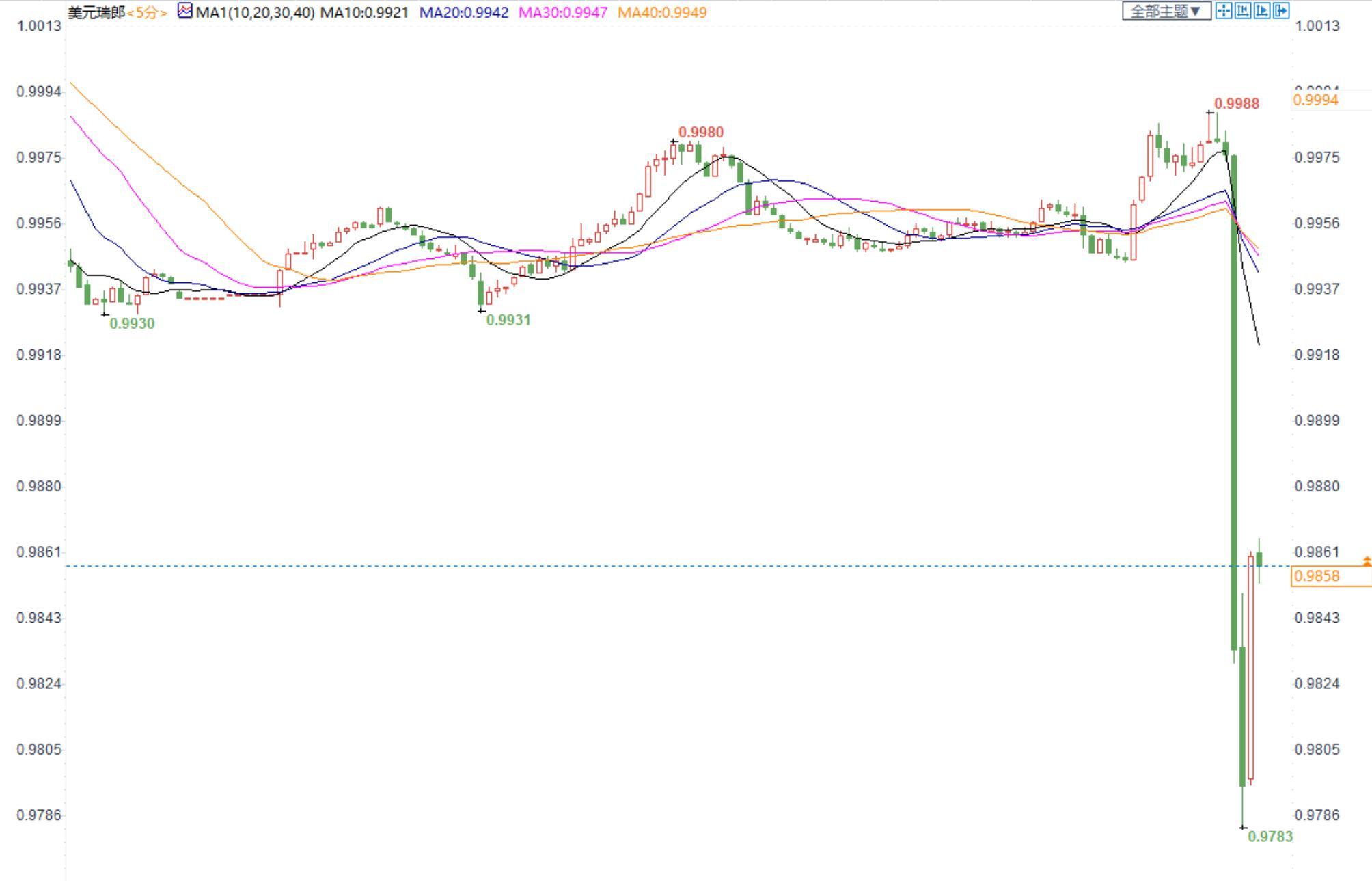Click the 0.9931 trough price label
Image resolution: width=1372 pixels, height=881 pixels.
pos(508,320)
